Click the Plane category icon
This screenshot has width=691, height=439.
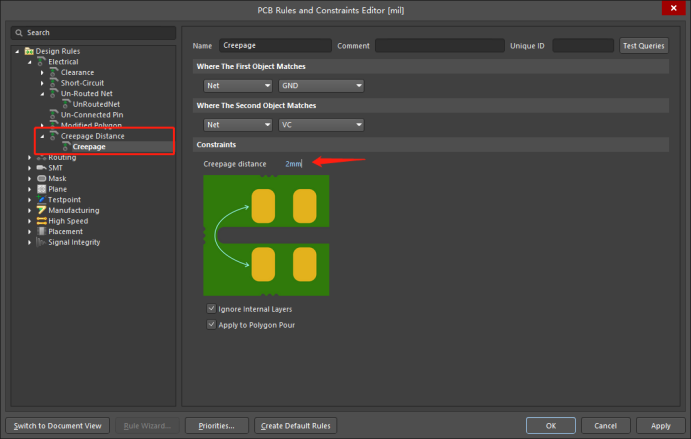[41, 189]
